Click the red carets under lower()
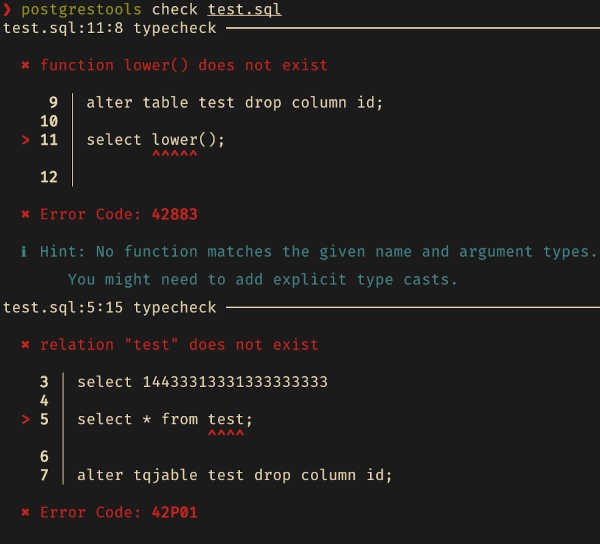Viewport: 600px width, 544px height. click(175, 155)
